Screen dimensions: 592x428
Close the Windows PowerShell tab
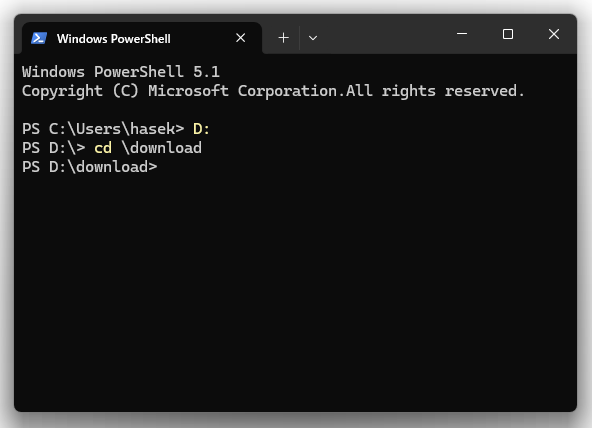click(x=240, y=38)
